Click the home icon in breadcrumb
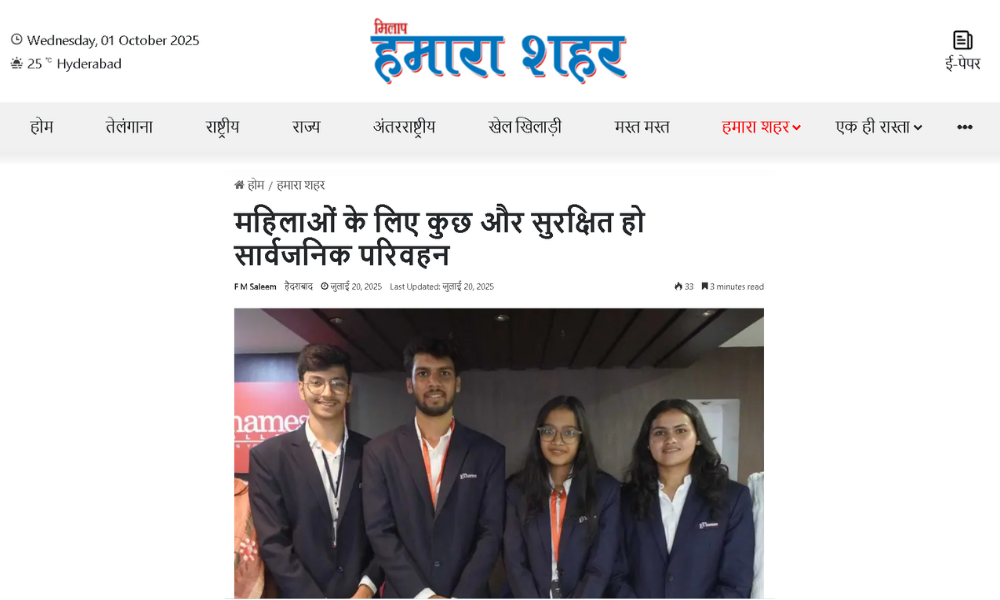Image resolution: width=1000 pixels, height=600 pixels. (x=239, y=185)
